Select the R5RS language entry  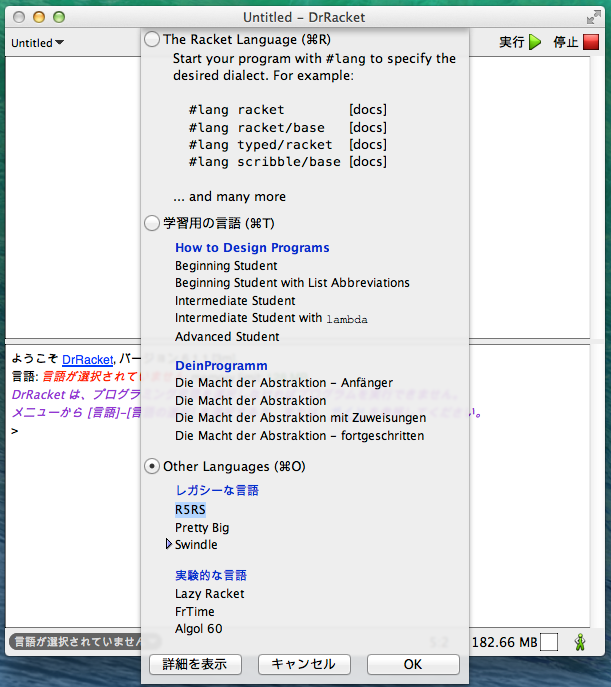[x=190, y=510]
